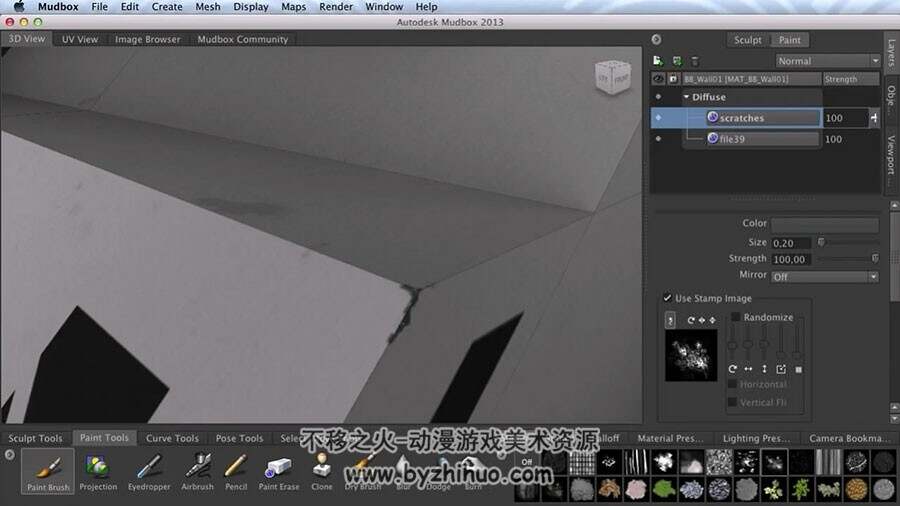Screen dimensions: 900x506
Task: Switch to the UV View tab
Action: (x=80, y=39)
